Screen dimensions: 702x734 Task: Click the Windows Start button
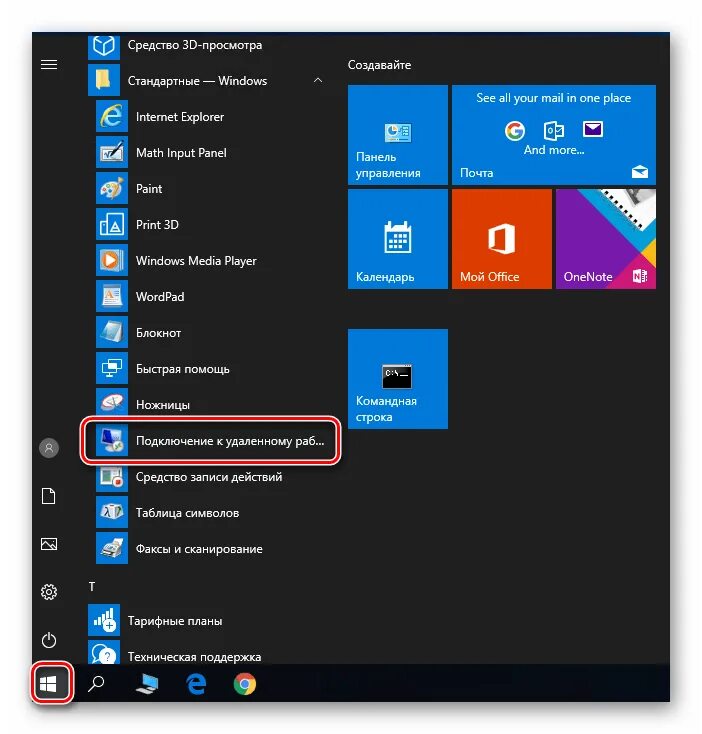point(49,684)
